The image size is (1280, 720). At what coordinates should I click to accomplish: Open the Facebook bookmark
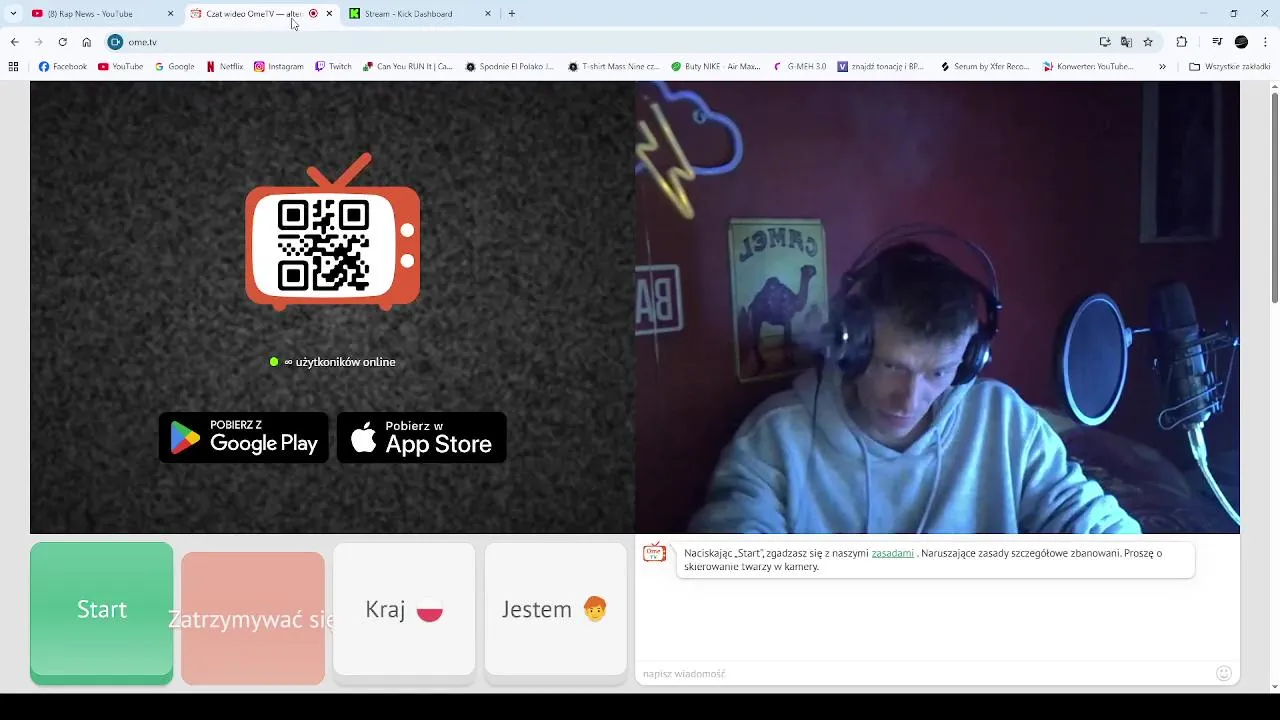[63, 67]
